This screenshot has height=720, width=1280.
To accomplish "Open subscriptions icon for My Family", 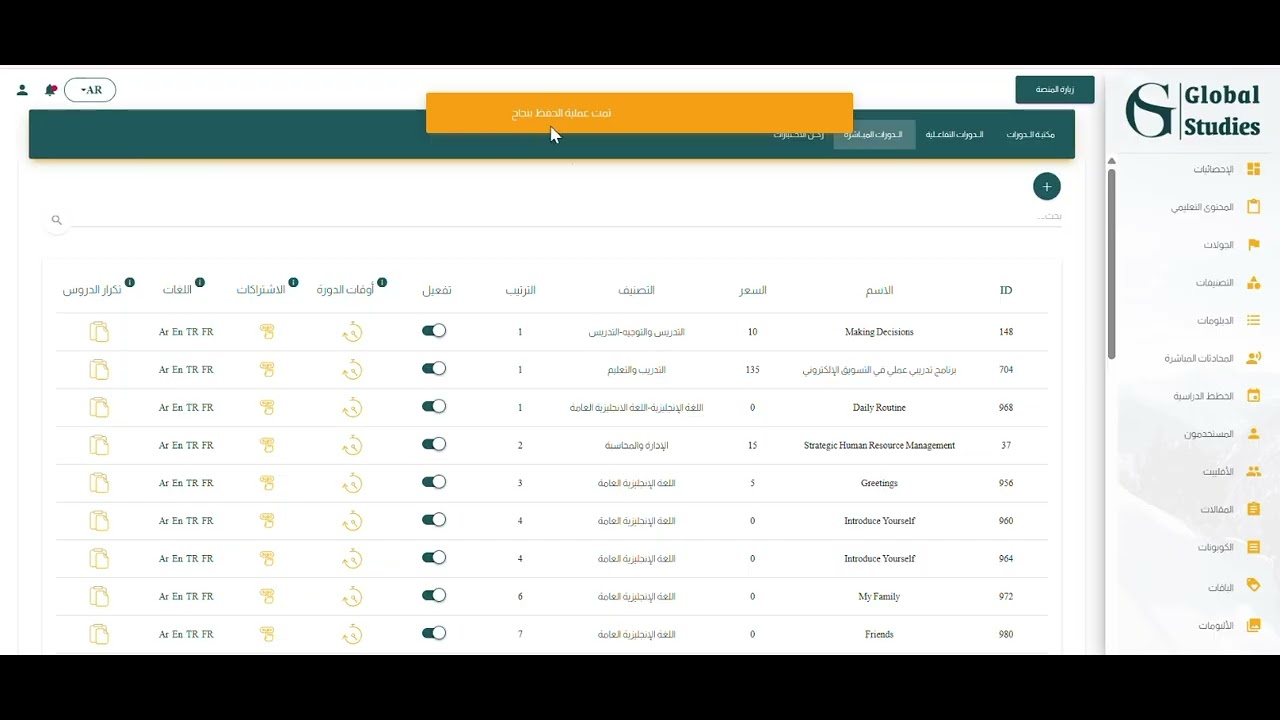I will click(x=267, y=596).
